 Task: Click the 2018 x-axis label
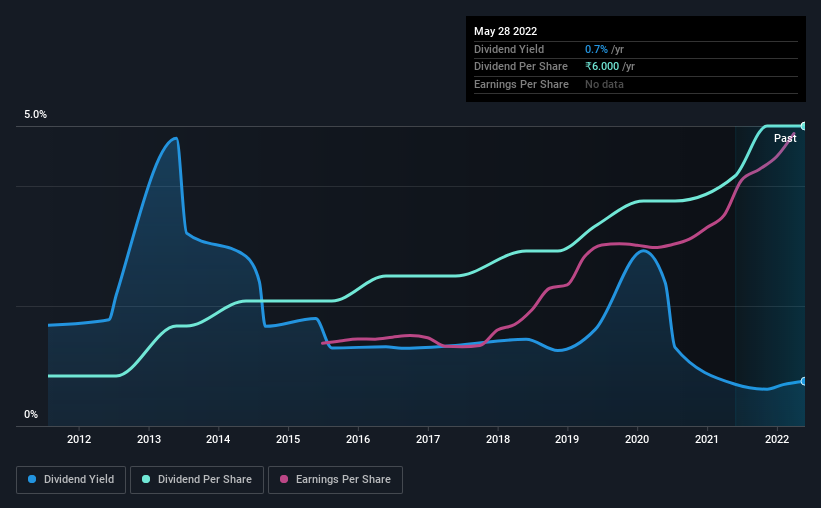[498, 439]
